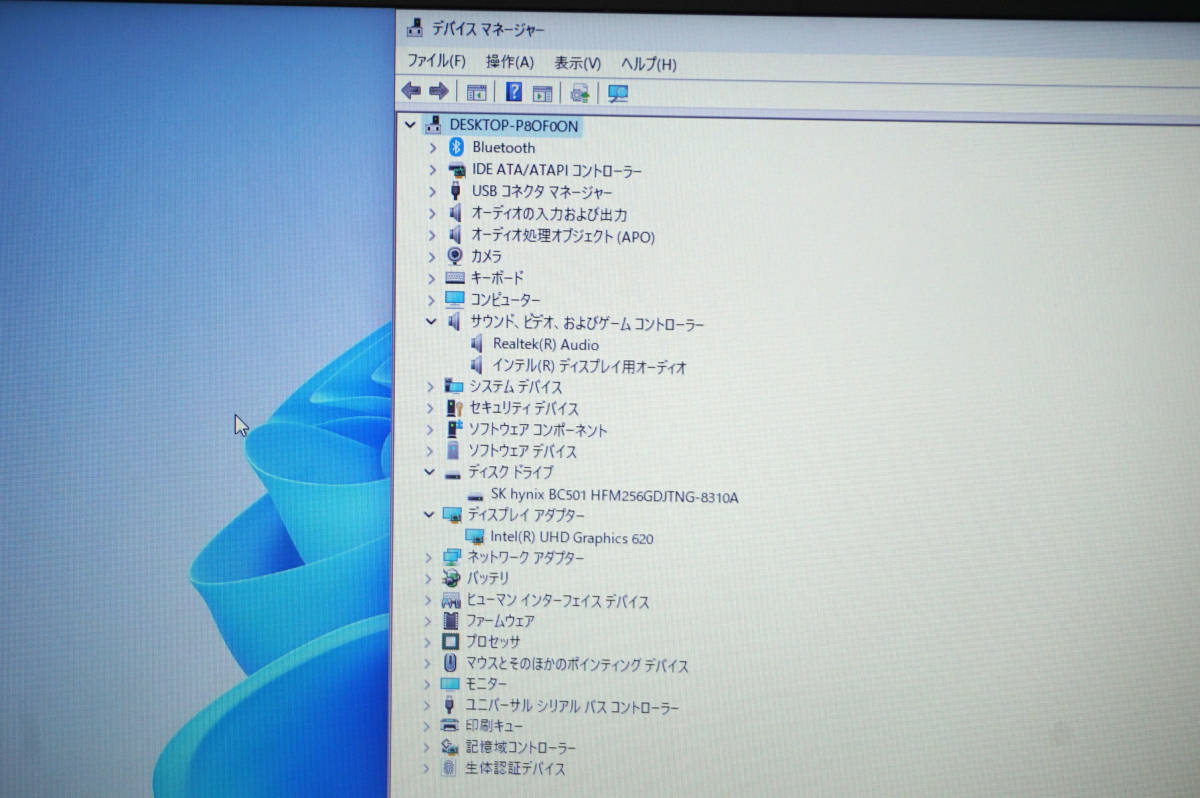Select オーディオの入力および出力 row
The image size is (1200, 798).
[550, 214]
